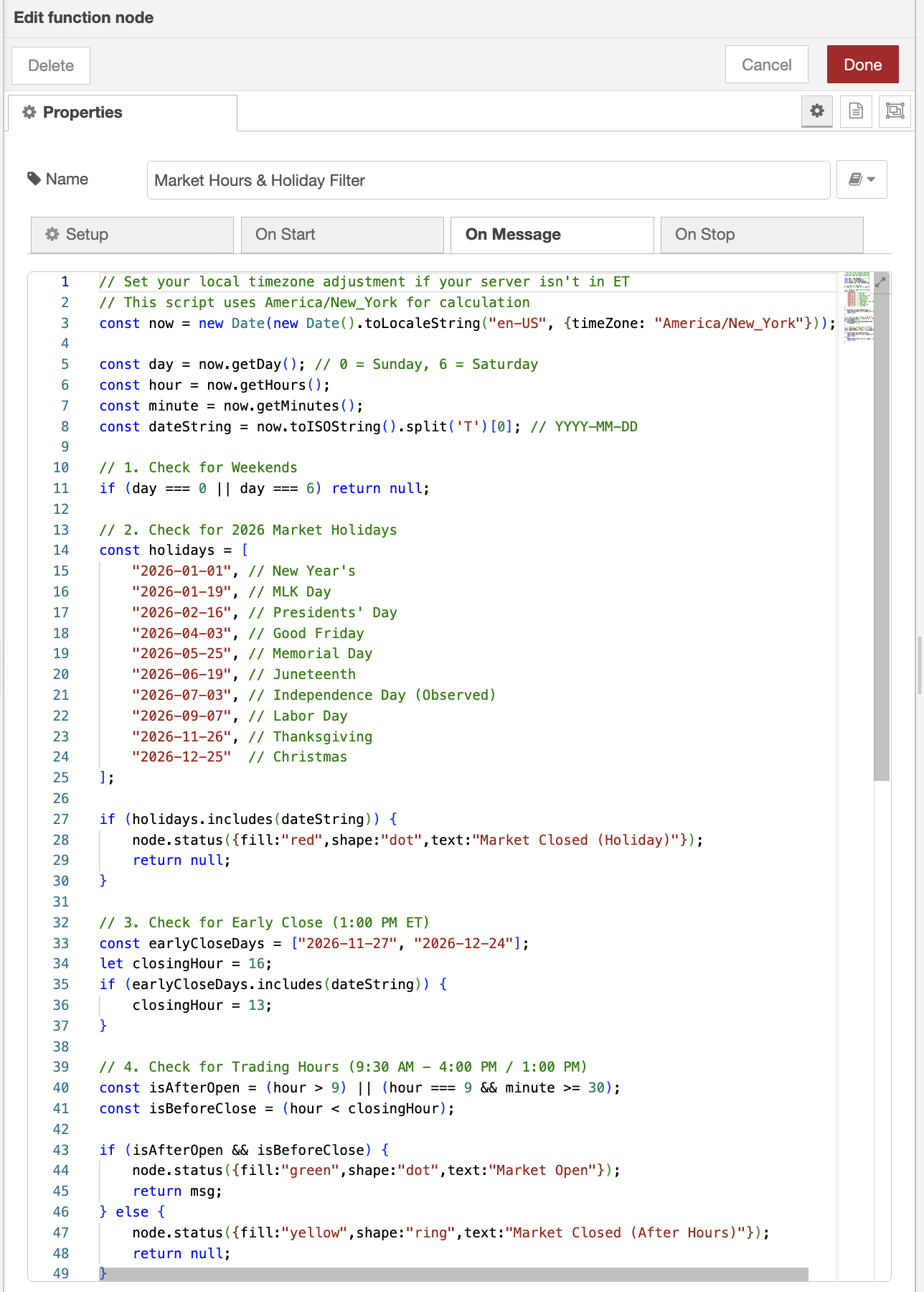Switch to the On Start tab
924x1292 pixels.
click(x=342, y=235)
